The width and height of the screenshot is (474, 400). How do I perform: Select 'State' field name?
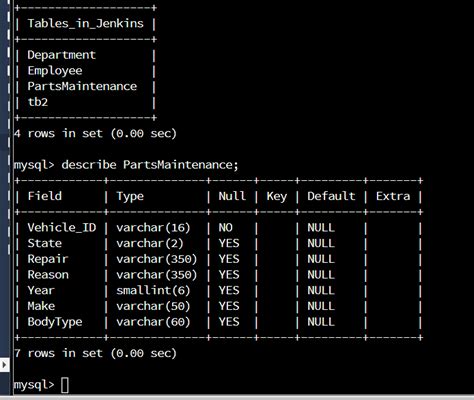click(45, 243)
